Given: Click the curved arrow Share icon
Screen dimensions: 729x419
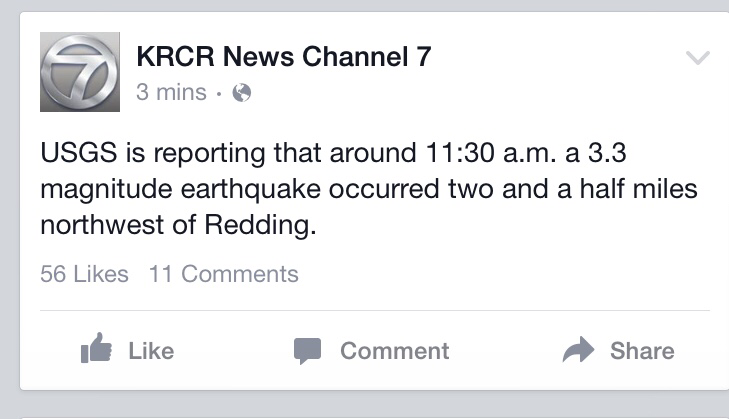Looking at the screenshot, I should [579, 350].
